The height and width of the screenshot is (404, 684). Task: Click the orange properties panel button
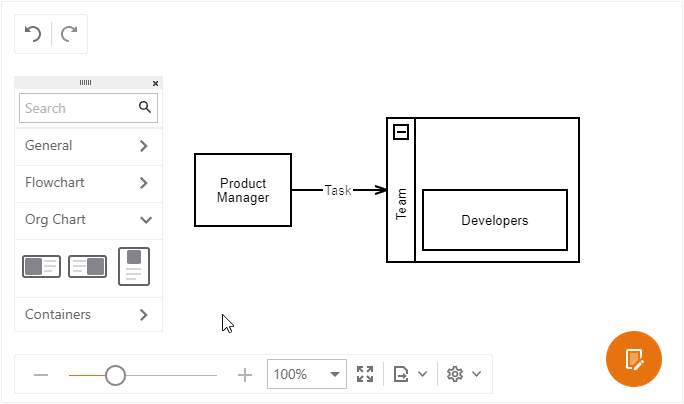633,358
